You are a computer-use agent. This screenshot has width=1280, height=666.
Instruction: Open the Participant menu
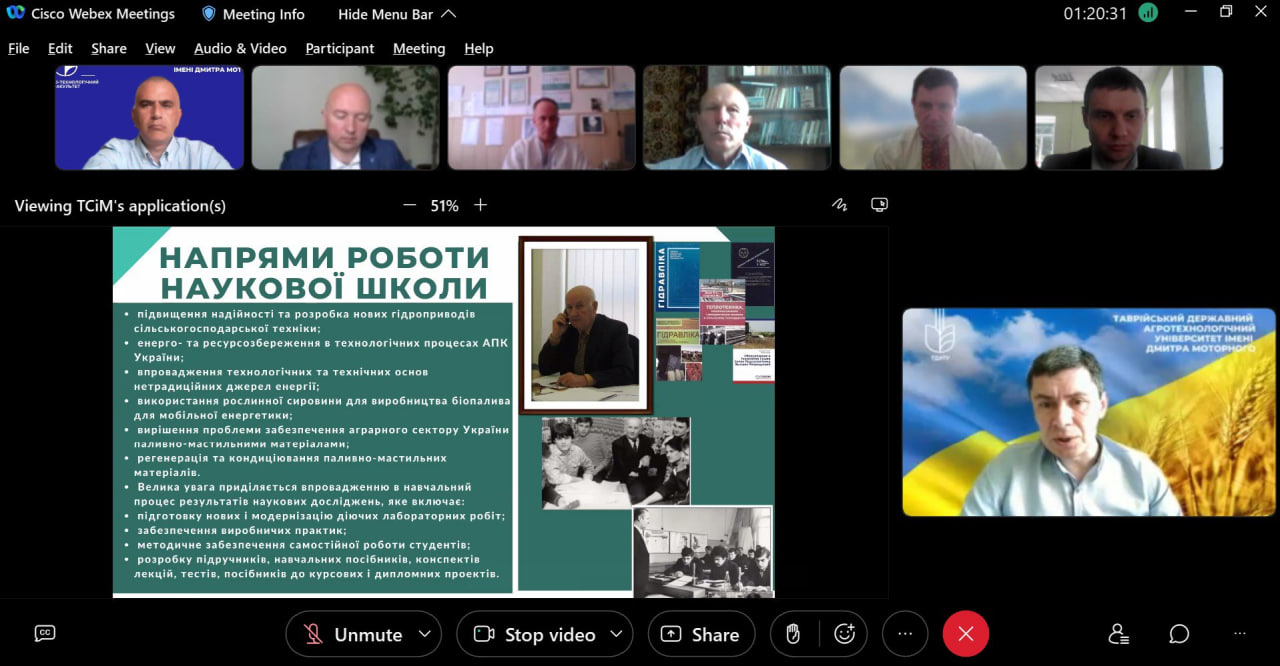pyautogui.click(x=340, y=48)
